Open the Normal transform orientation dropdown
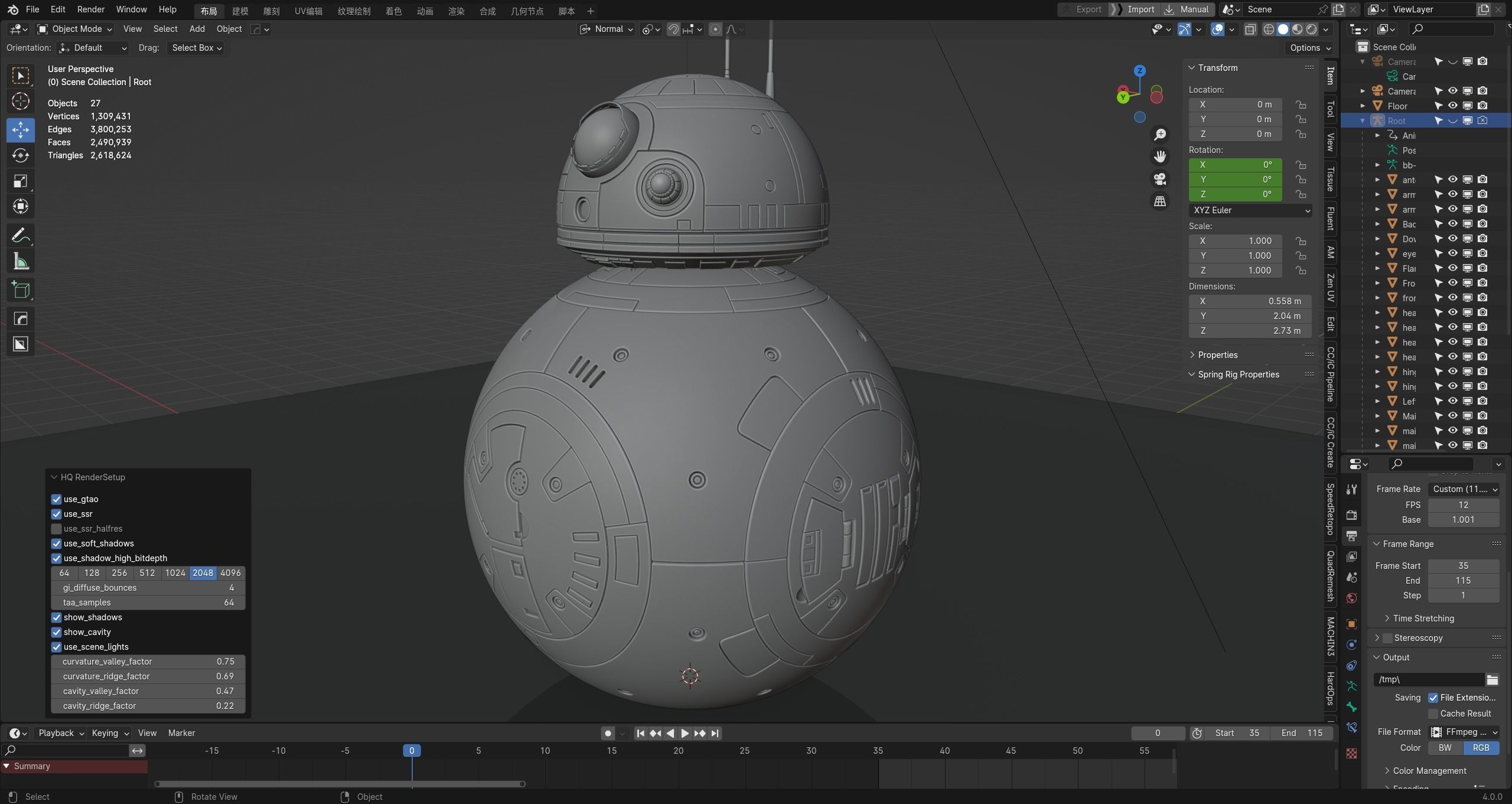The height and width of the screenshot is (804, 1512). [x=607, y=29]
